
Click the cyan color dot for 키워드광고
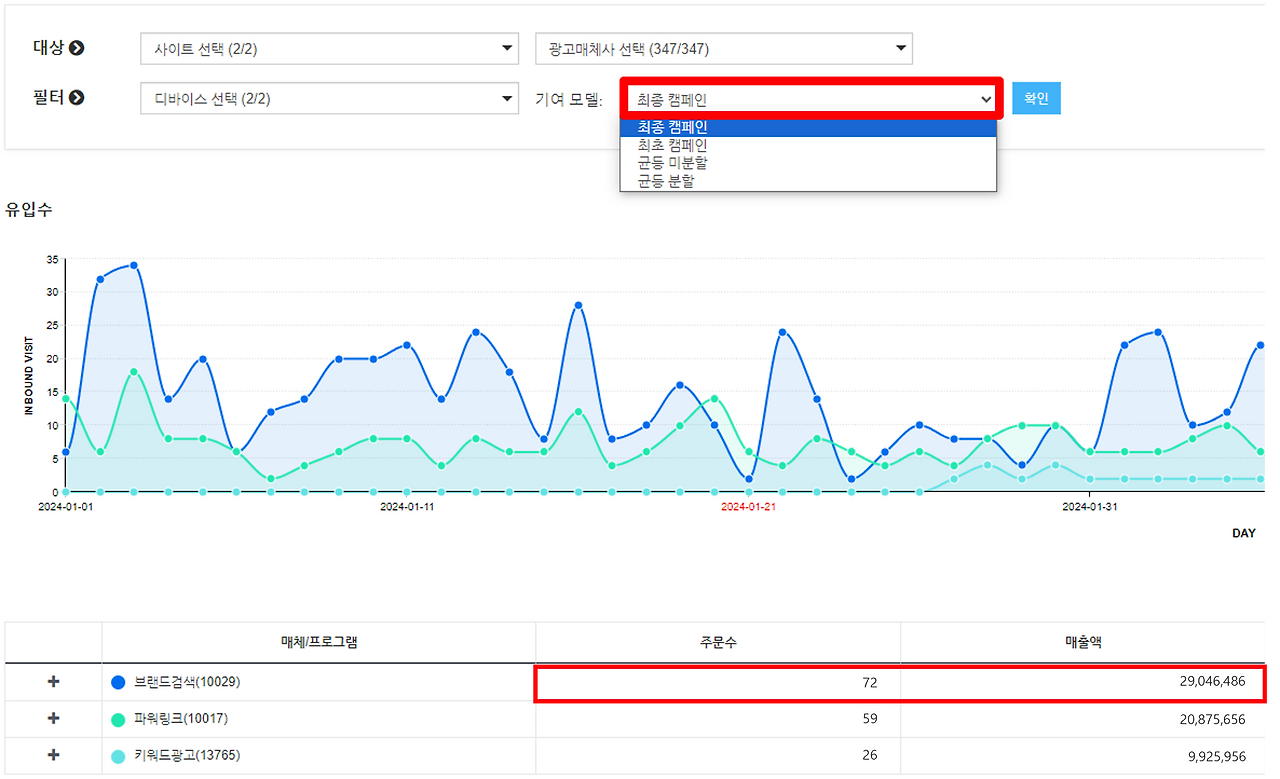[x=118, y=755]
